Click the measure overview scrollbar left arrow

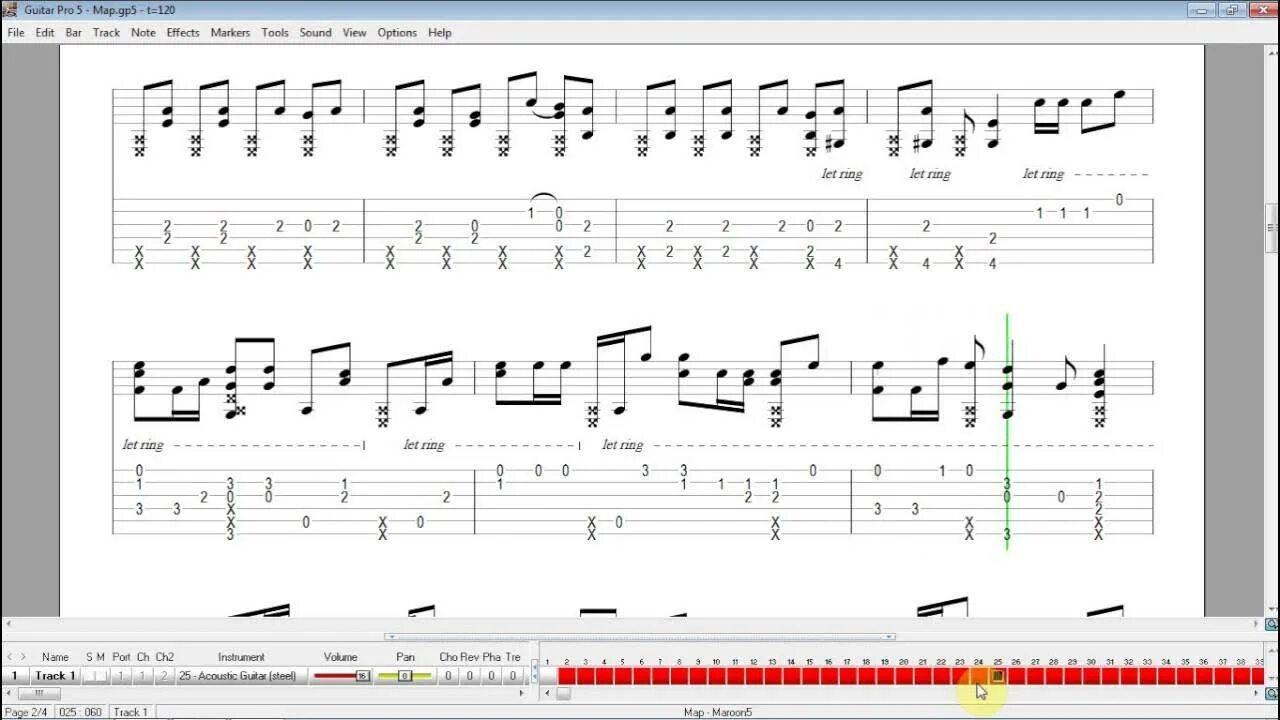click(x=545, y=693)
